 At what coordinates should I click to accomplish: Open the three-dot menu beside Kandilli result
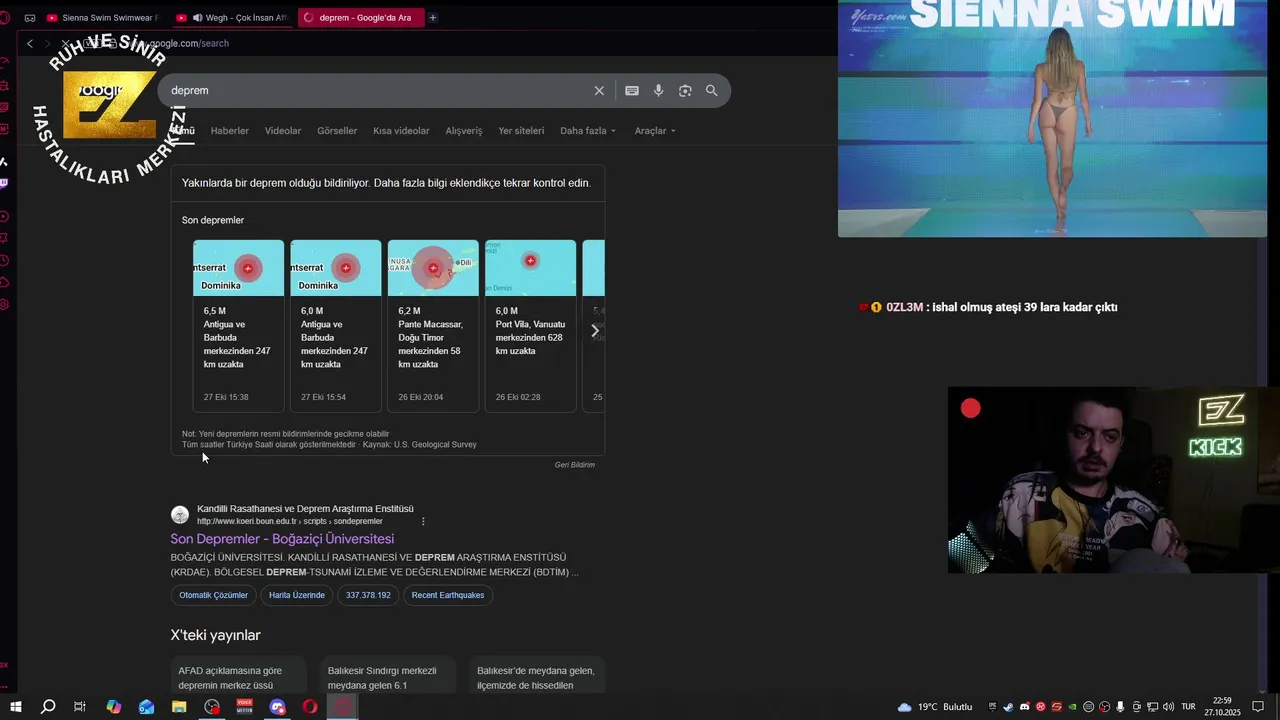pos(423,521)
